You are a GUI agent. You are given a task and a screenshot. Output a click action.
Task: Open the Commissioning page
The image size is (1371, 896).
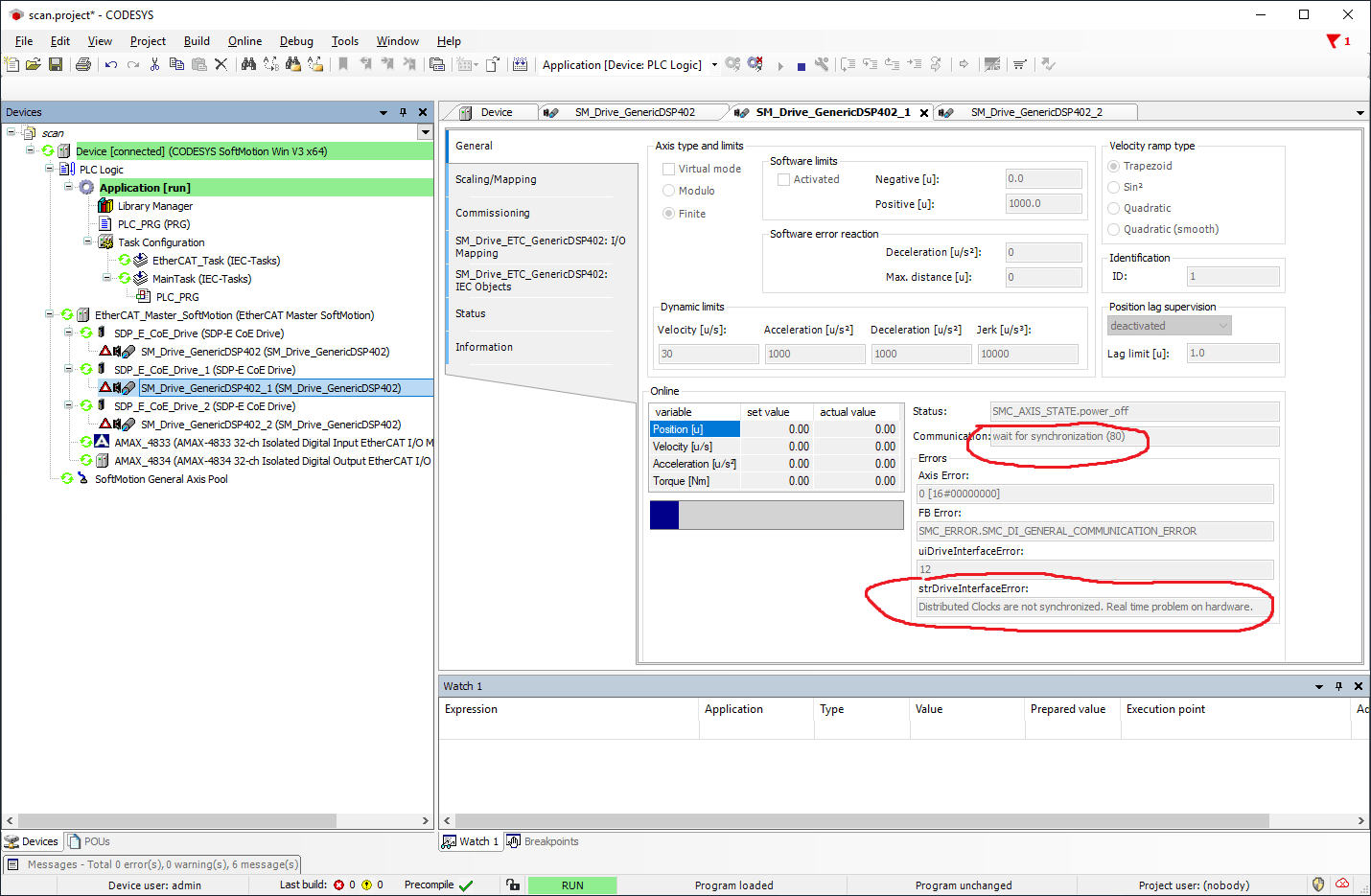[x=492, y=213]
